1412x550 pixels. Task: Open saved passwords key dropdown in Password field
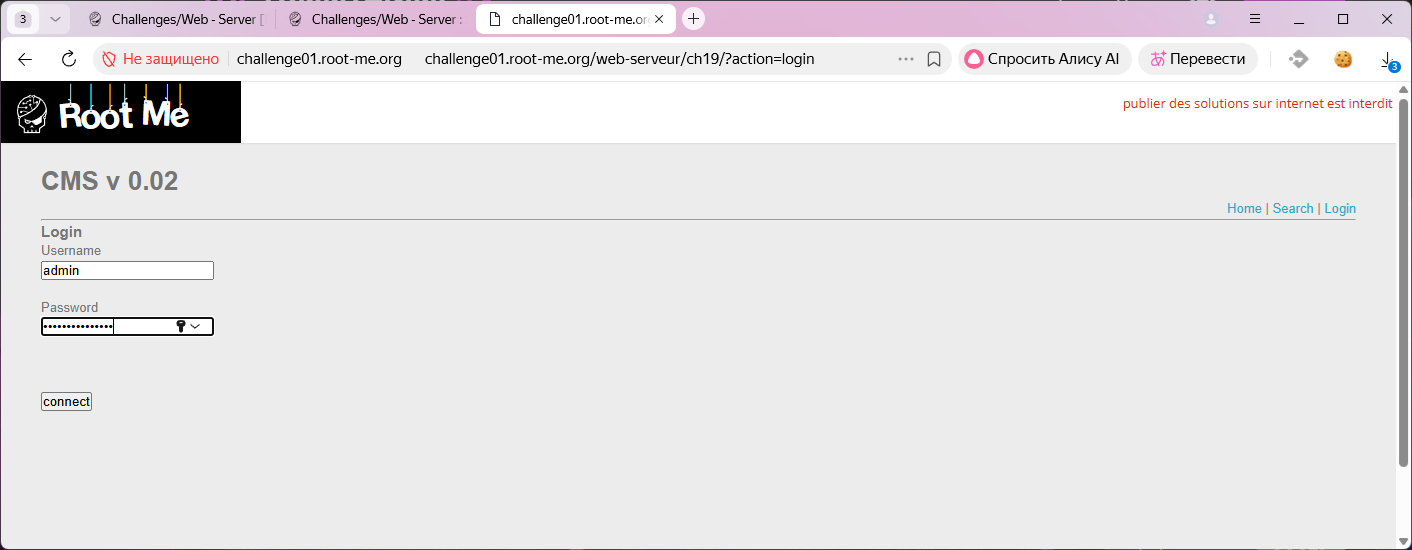click(x=188, y=326)
